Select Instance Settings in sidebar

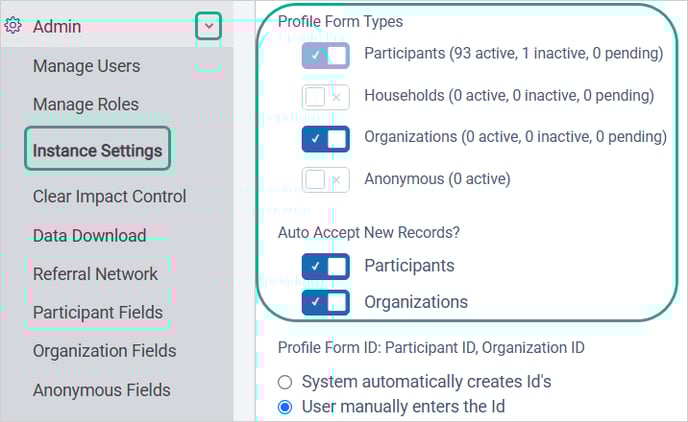(97, 149)
